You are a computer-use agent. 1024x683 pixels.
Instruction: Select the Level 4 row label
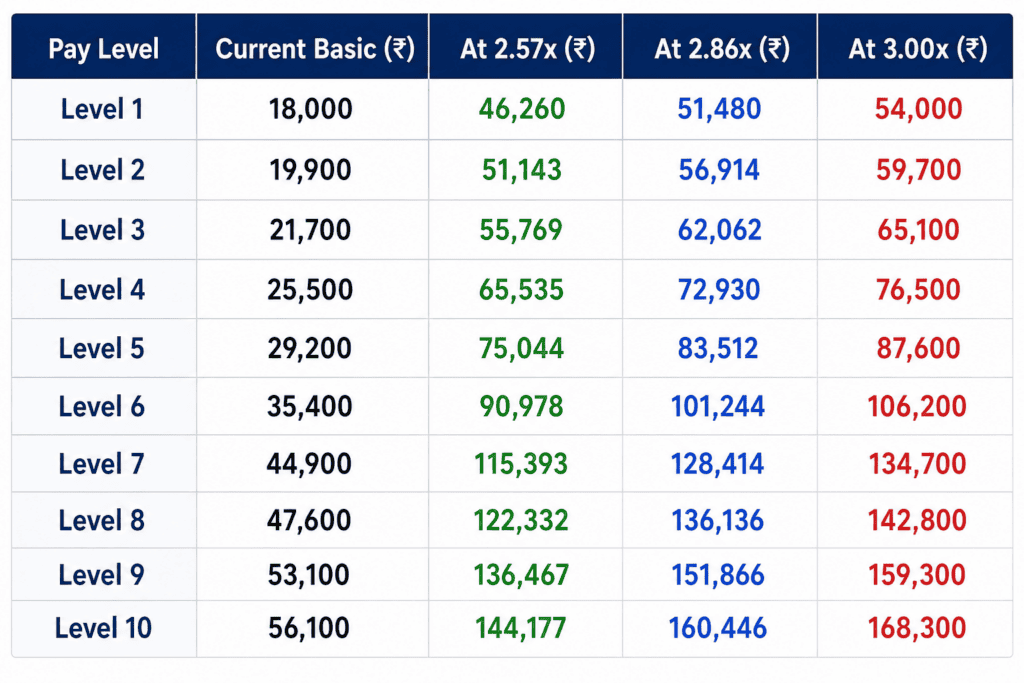102,290
